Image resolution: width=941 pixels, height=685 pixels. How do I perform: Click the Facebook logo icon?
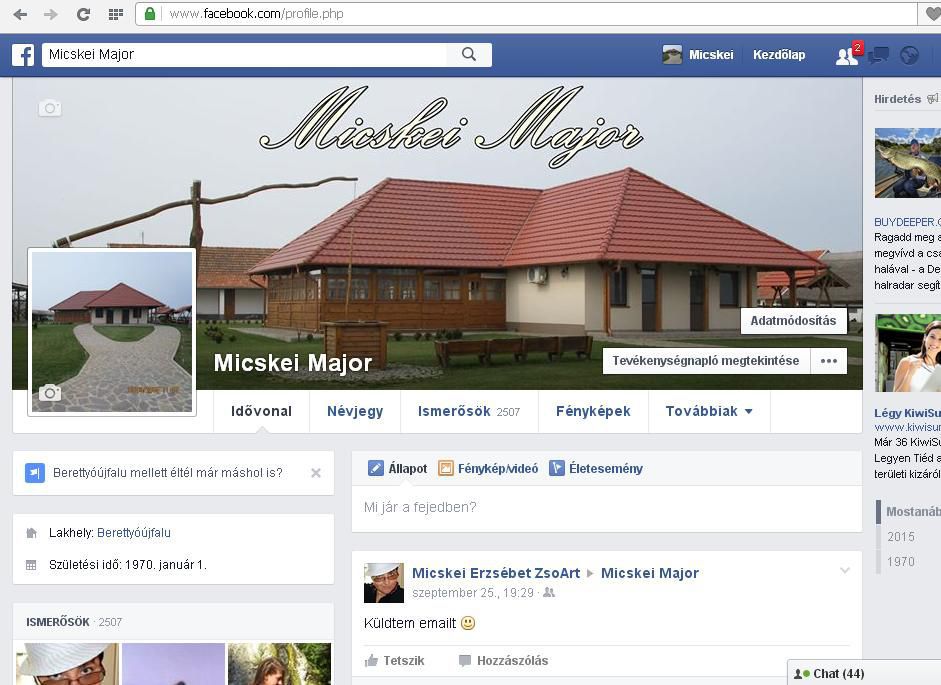[23, 55]
